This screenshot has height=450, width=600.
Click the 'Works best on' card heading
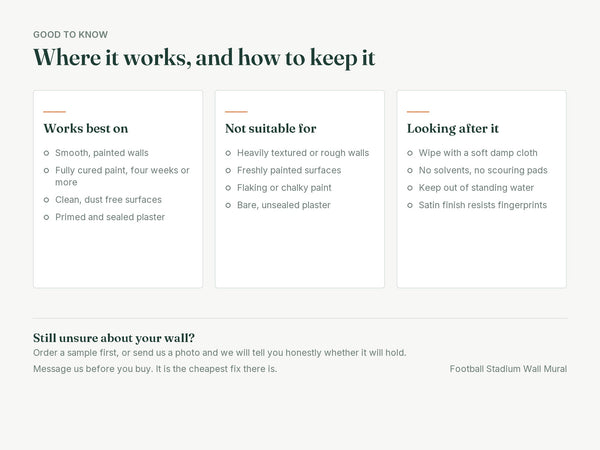pyautogui.click(x=86, y=129)
